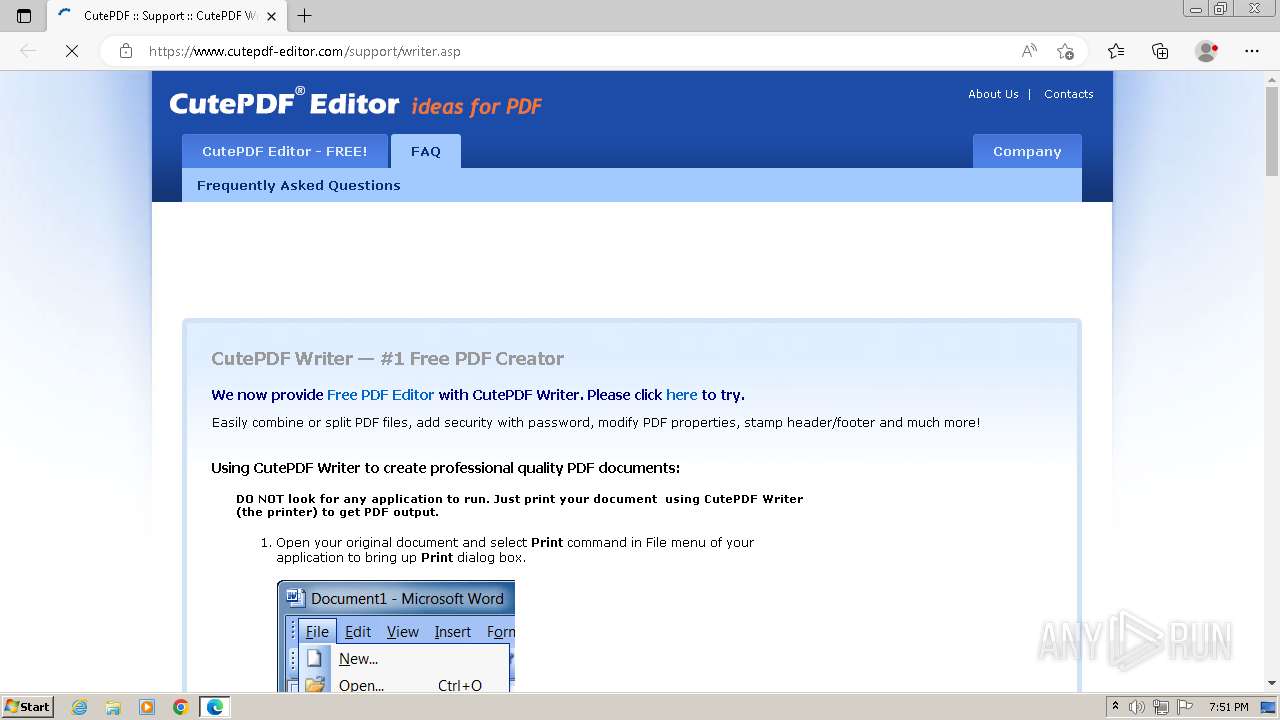Viewport: 1280px width, 720px height.
Task: Select the FAQ tab
Action: 426,151
